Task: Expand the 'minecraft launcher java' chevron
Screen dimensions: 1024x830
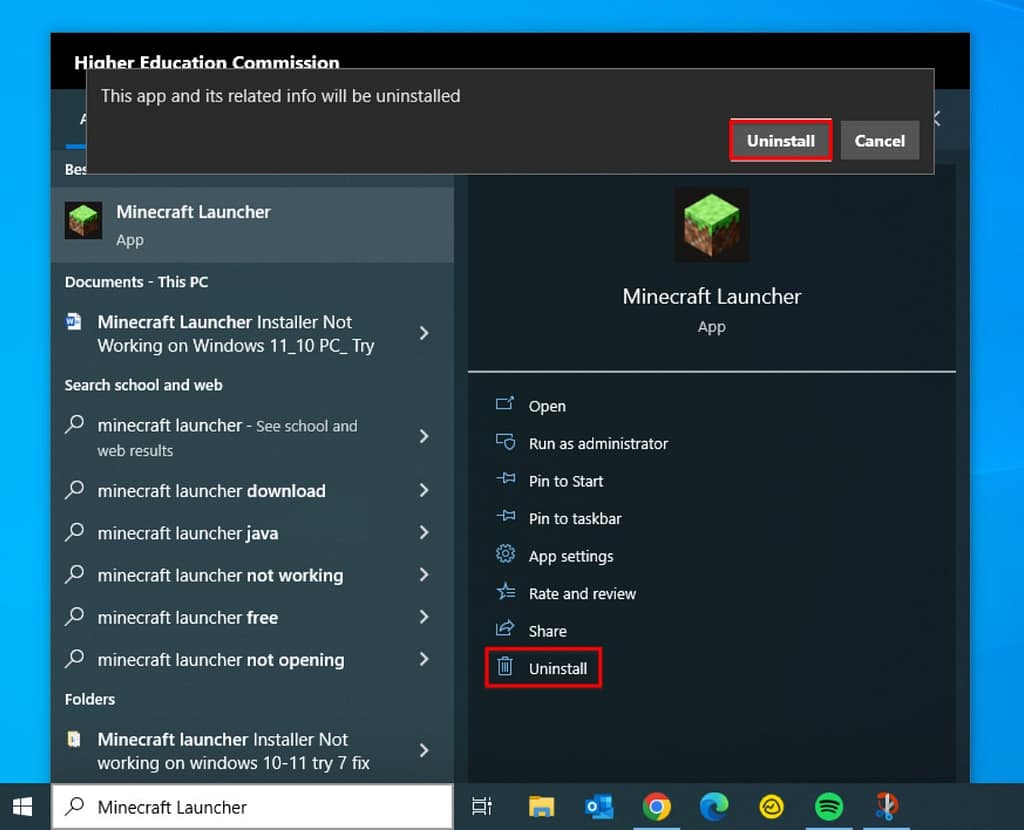Action: coord(424,533)
